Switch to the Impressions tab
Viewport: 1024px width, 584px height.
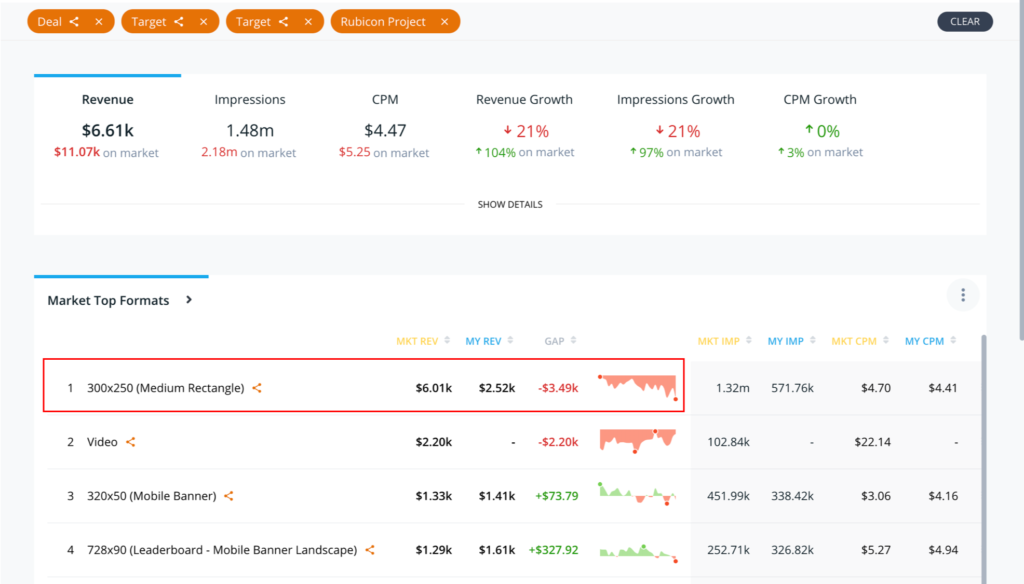(x=249, y=99)
